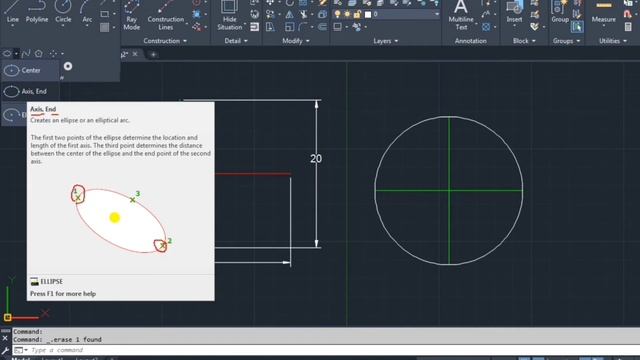Open the Construction Lines tool
Image resolution: width=640 pixels, height=360 pixels.
click(165, 16)
